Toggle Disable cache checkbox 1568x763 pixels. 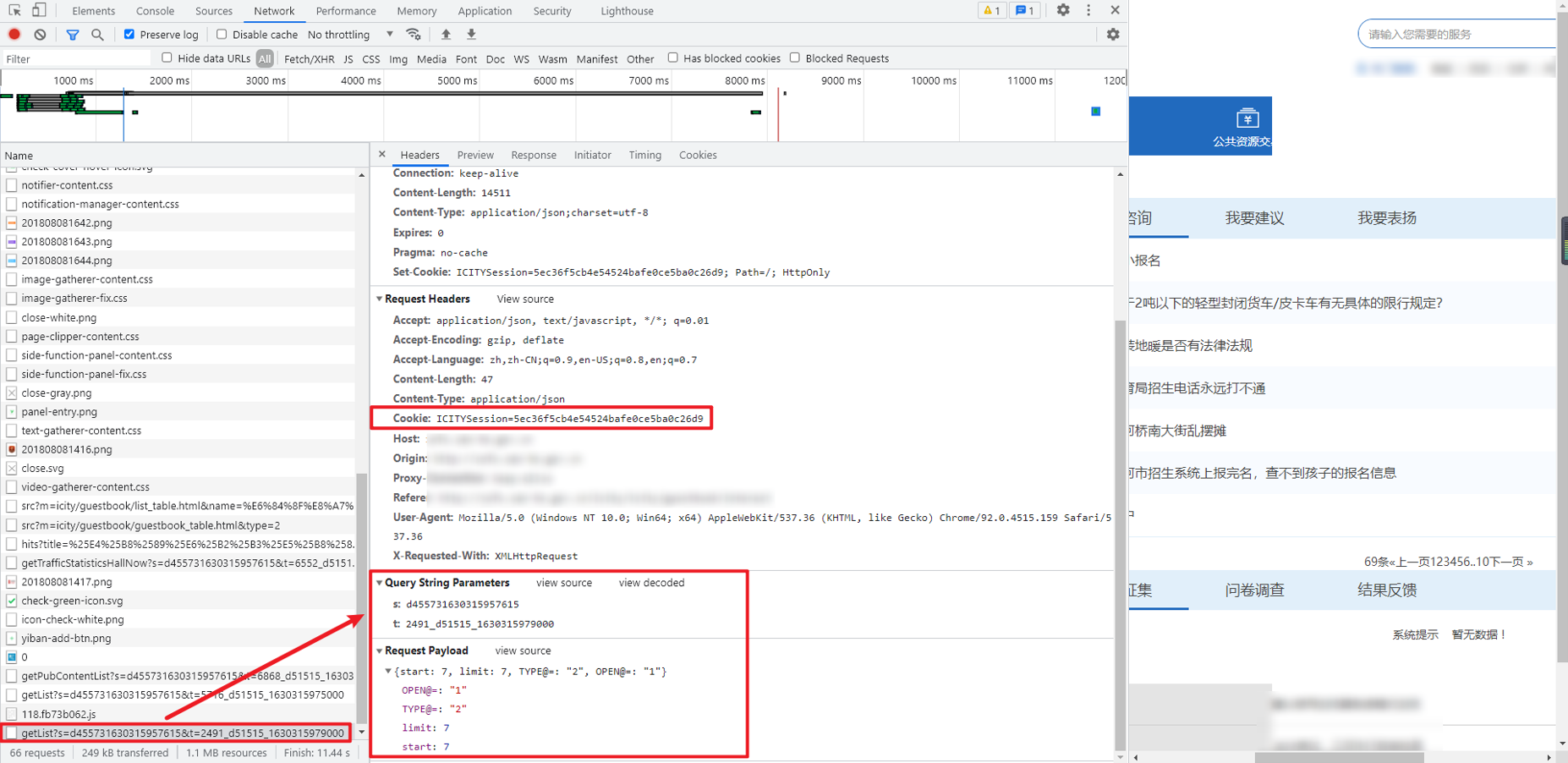pos(222,35)
